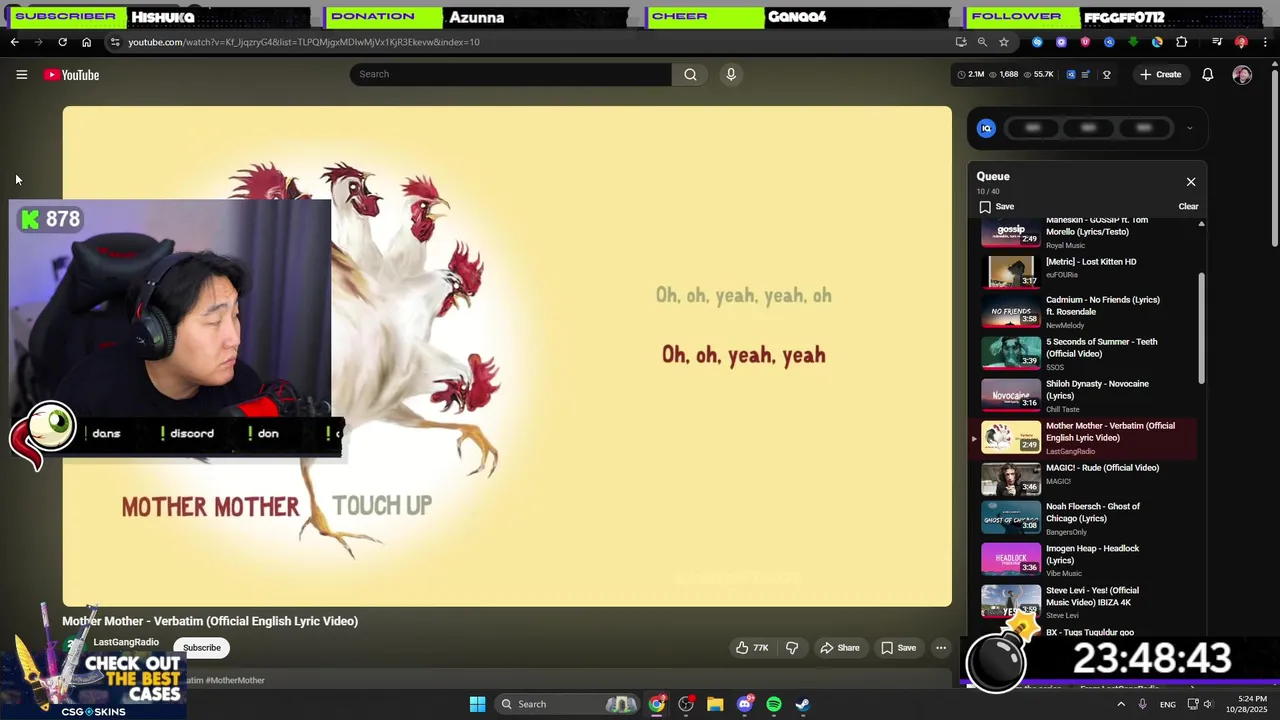Save the queue to a playlist
Screen dimensions: 1280x720
point(996,207)
